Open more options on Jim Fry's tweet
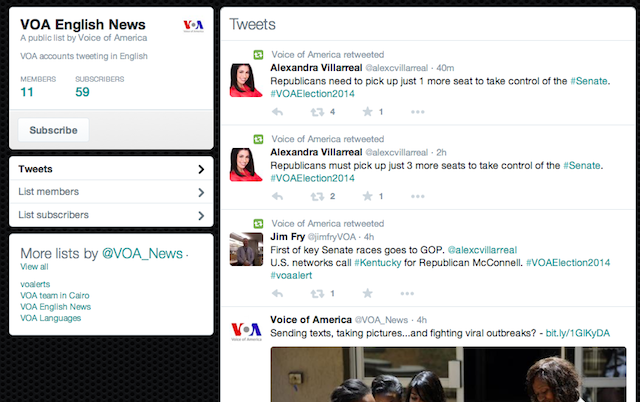640x402 pixels. (407, 293)
